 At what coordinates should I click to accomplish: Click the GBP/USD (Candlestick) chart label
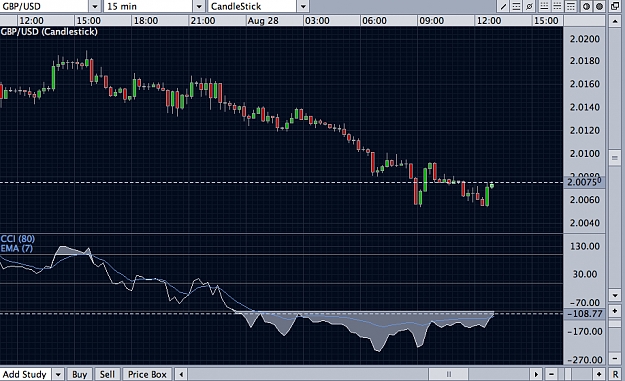(49, 31)
